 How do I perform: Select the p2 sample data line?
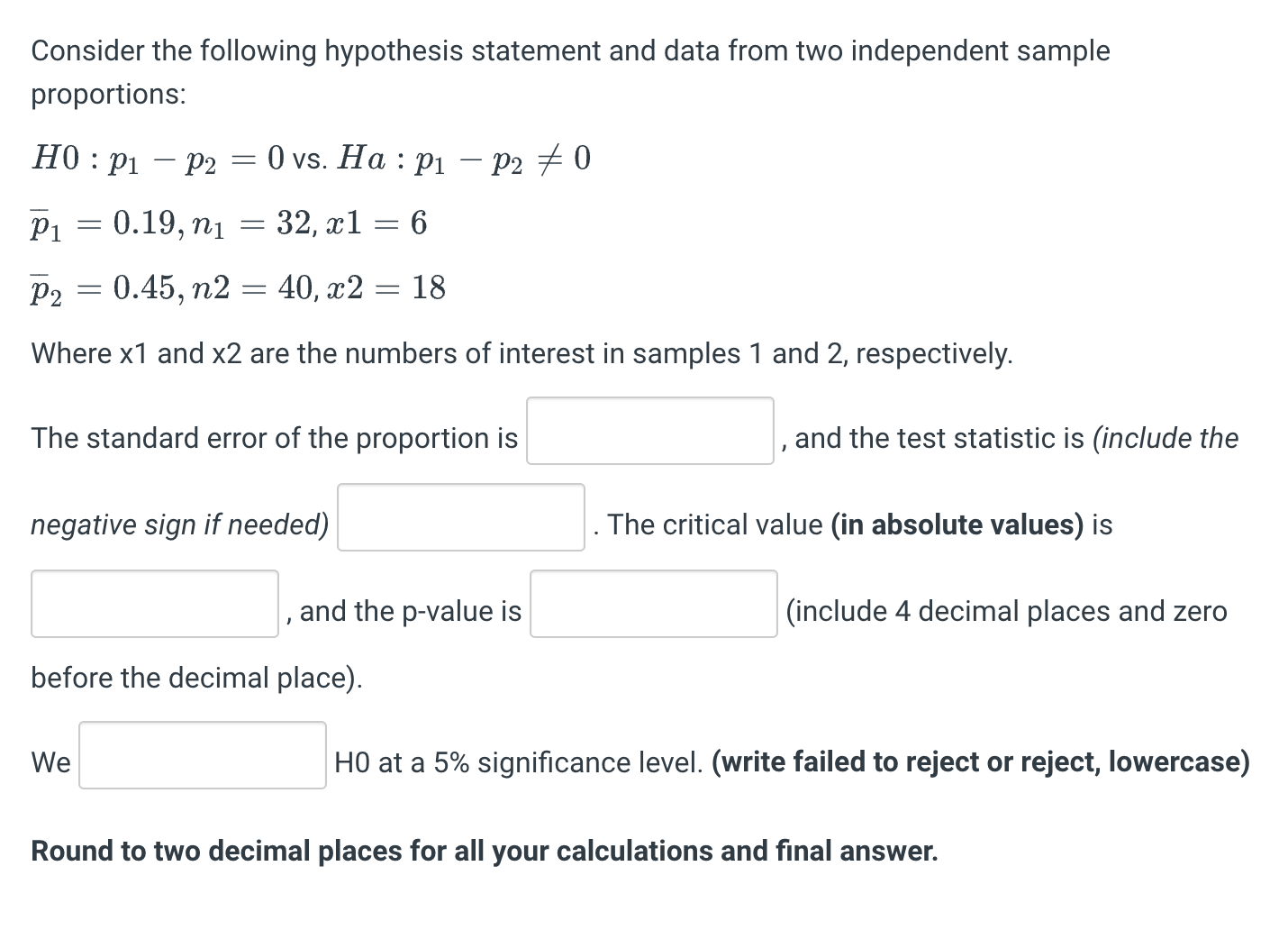234,288
